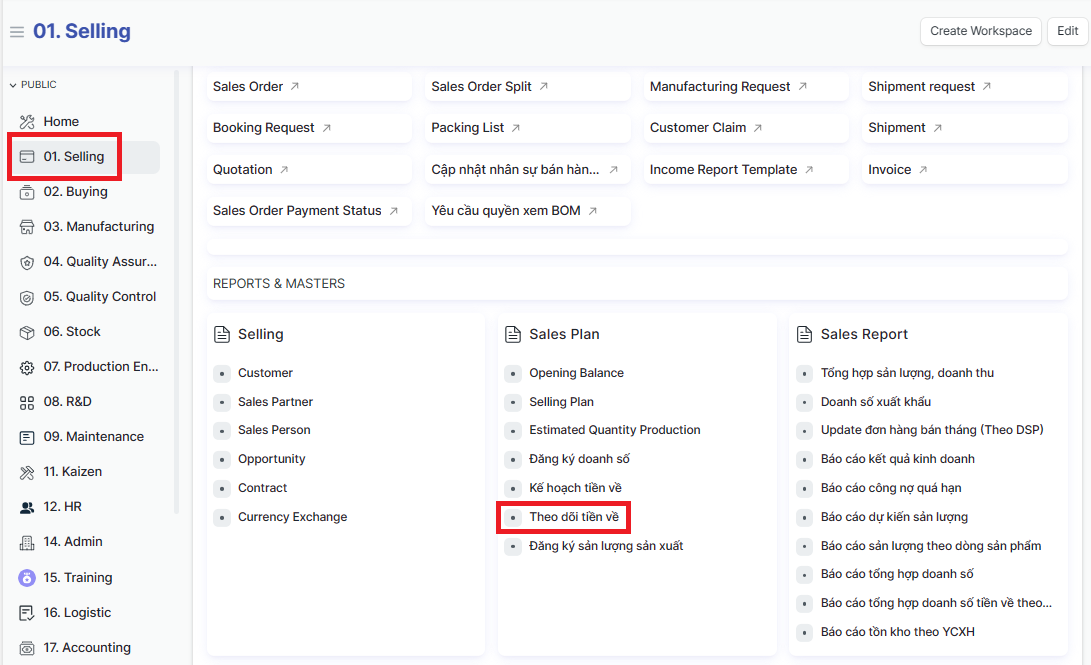Click the 04. Quality Assurance shield icon
This screenshot has height=665, width=1091.
coord(27,262)
